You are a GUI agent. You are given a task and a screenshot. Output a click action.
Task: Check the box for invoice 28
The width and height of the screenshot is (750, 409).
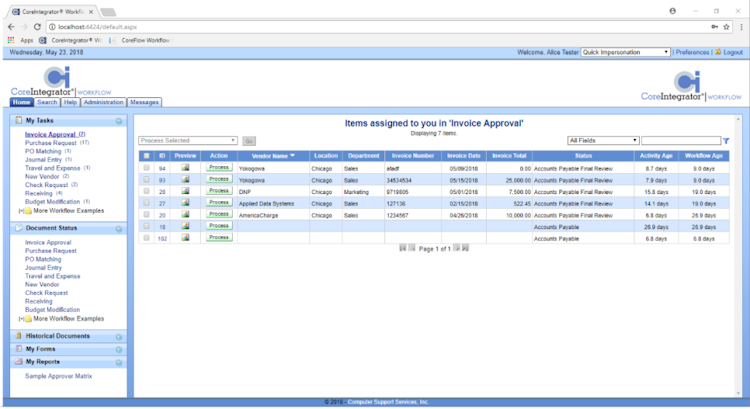coord(146,191)
